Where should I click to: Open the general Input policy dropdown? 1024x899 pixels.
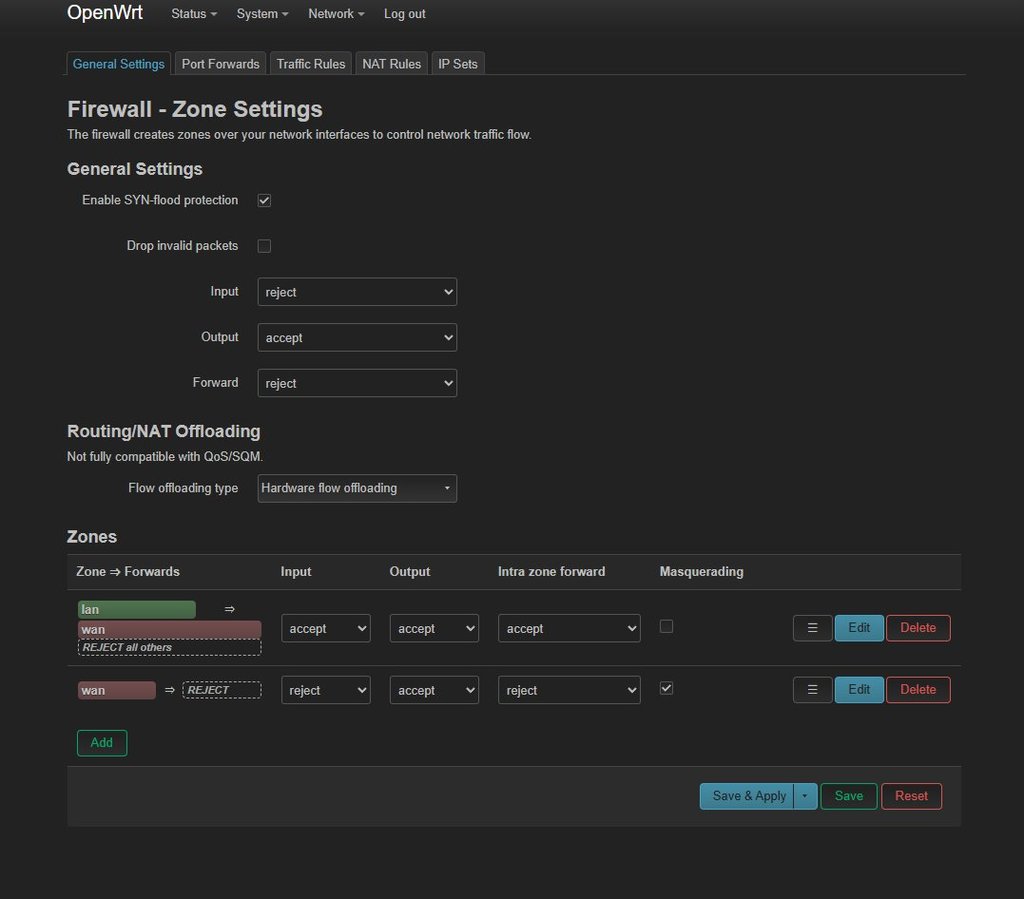357,292
